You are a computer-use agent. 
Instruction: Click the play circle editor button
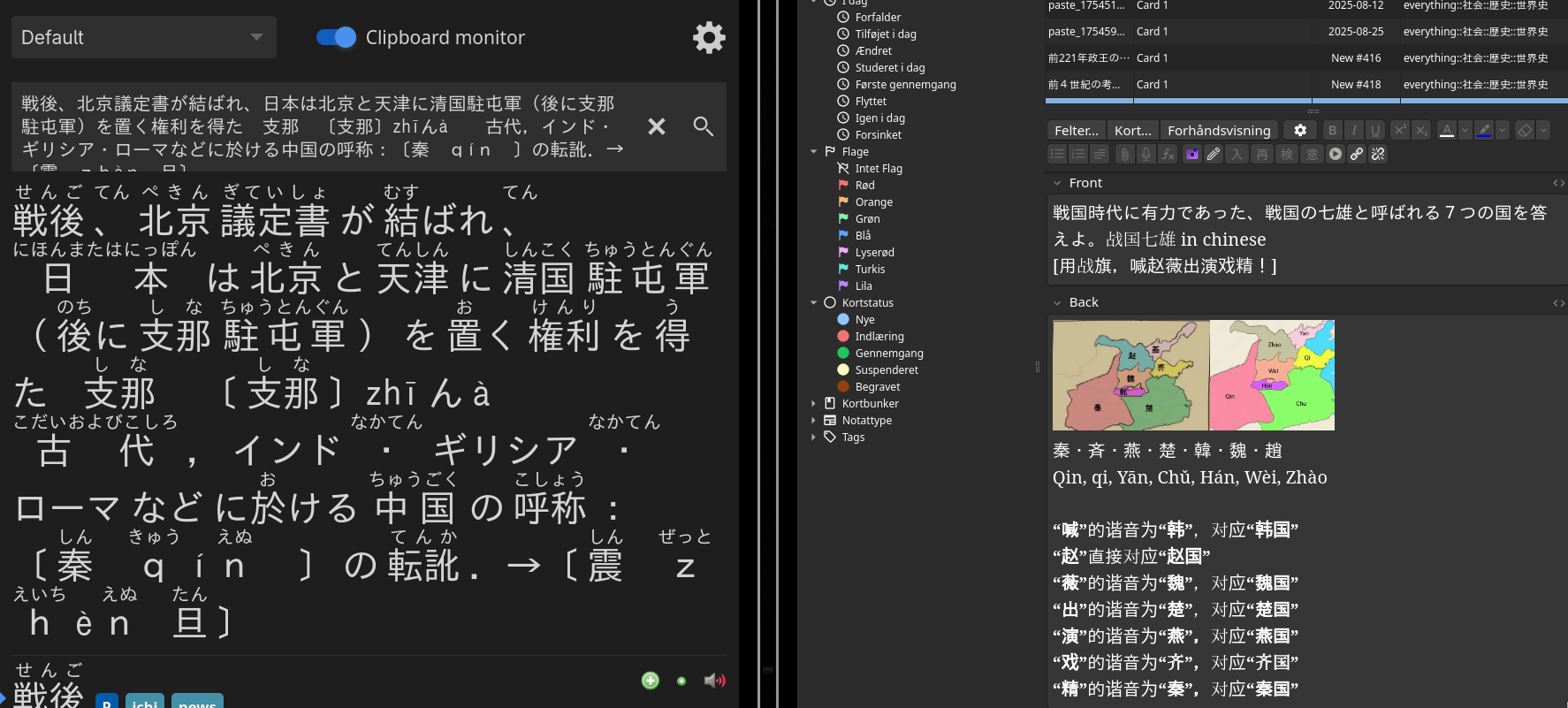(x=1336, y=154)
